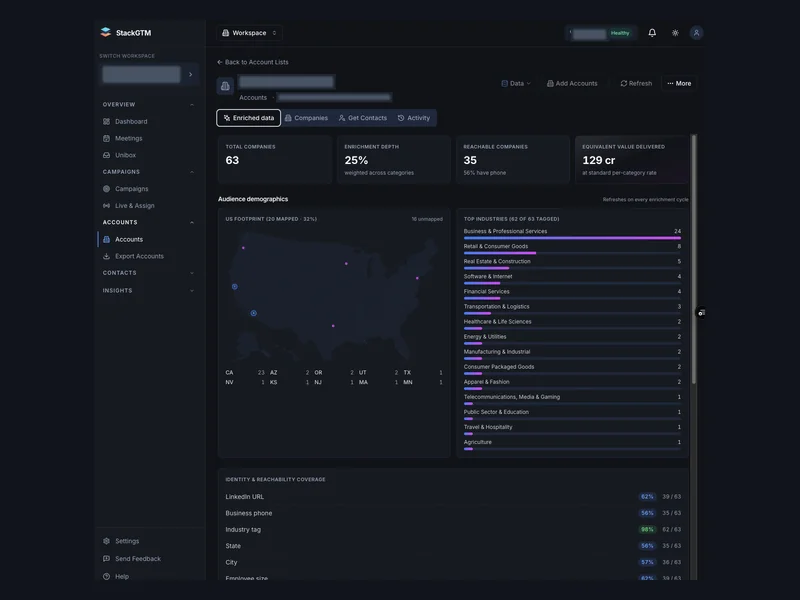Collapse the Campaigns section
This screenshot has width=800, height=600.
point(192,172)
